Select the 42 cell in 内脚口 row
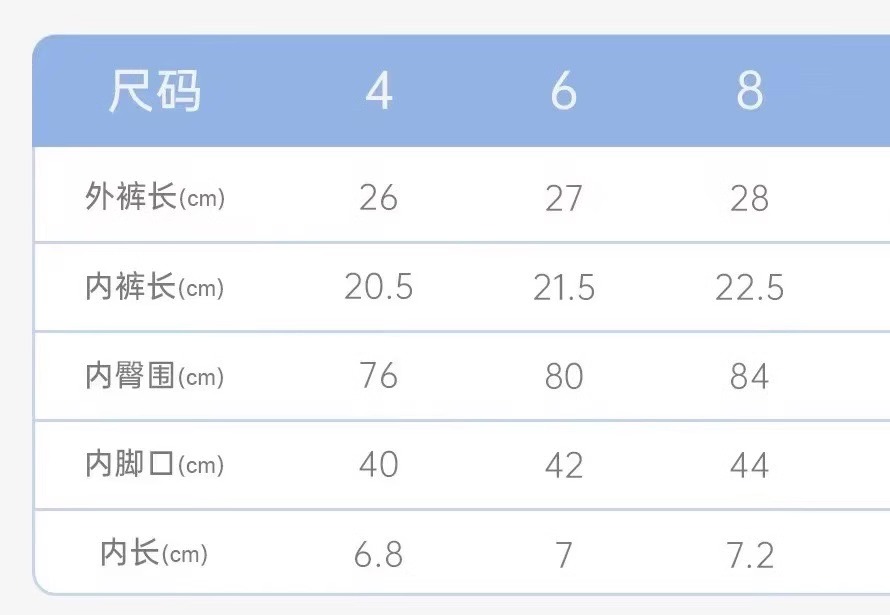 564,465
